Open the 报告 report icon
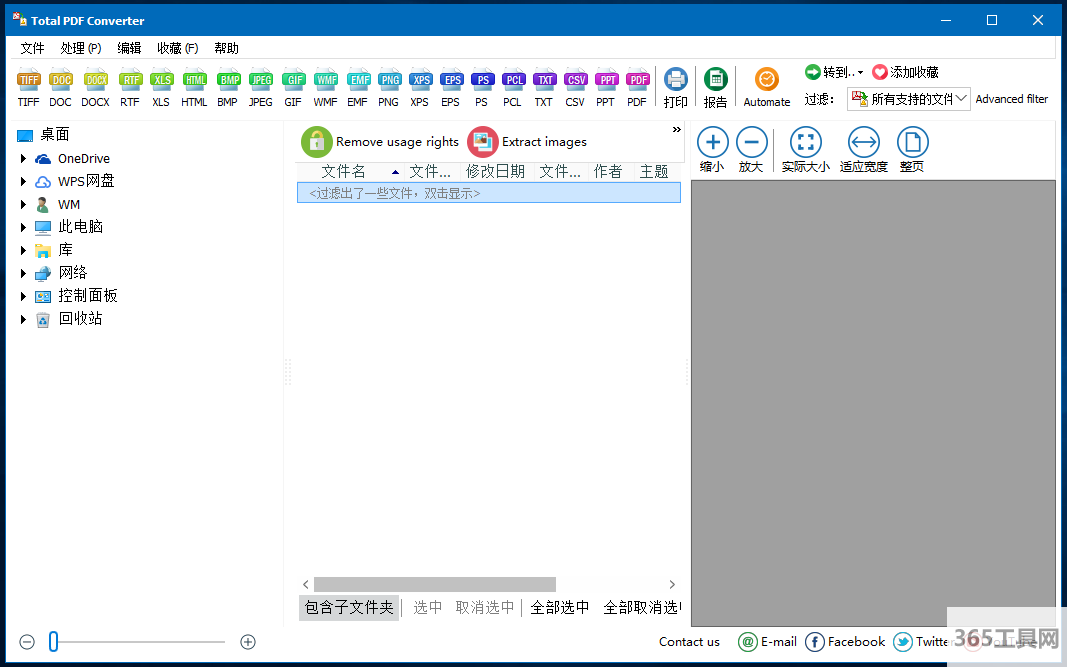The height and width of the screenshot is (667, 1067). coord(715,80)
